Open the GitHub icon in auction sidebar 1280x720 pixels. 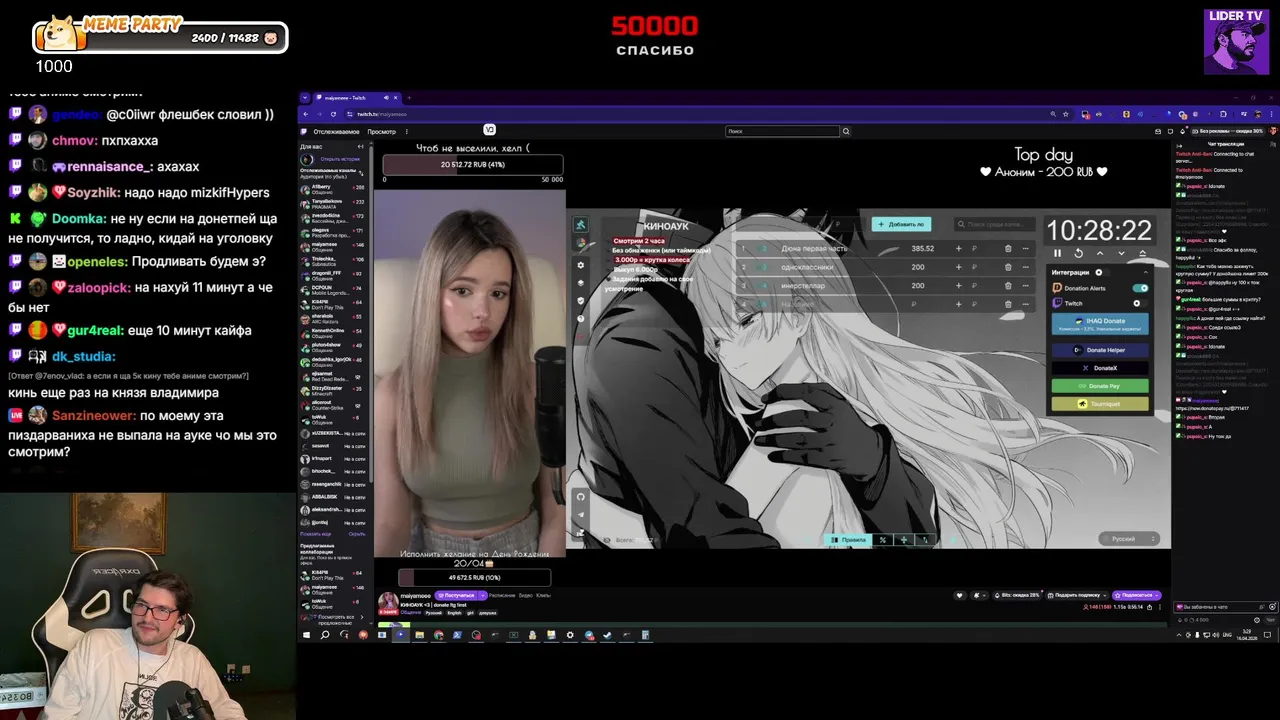(x=580, y=496)
